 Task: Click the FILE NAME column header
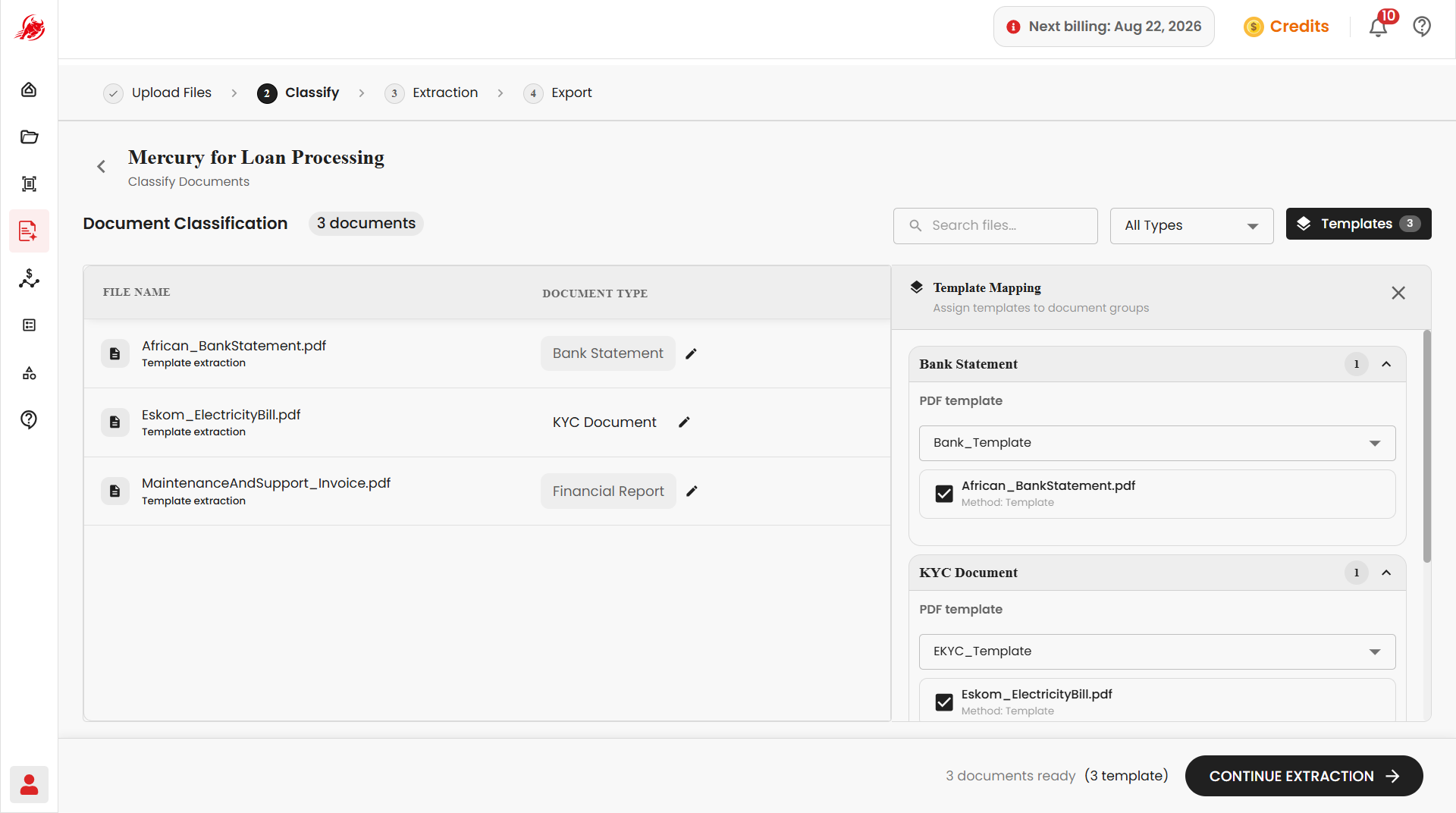click(x=136, y=292)
